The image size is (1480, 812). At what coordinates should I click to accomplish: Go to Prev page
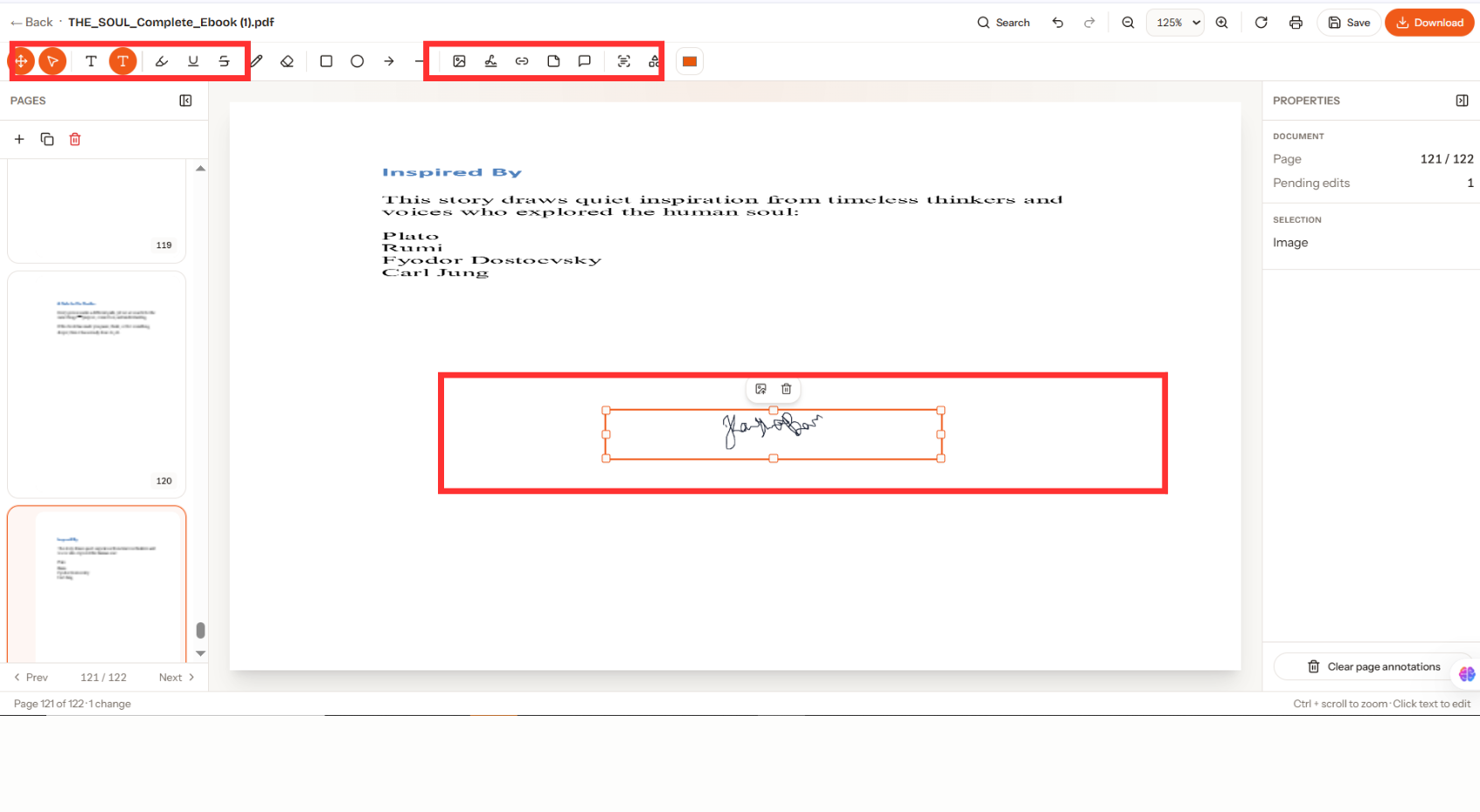[x=31, y=677]
